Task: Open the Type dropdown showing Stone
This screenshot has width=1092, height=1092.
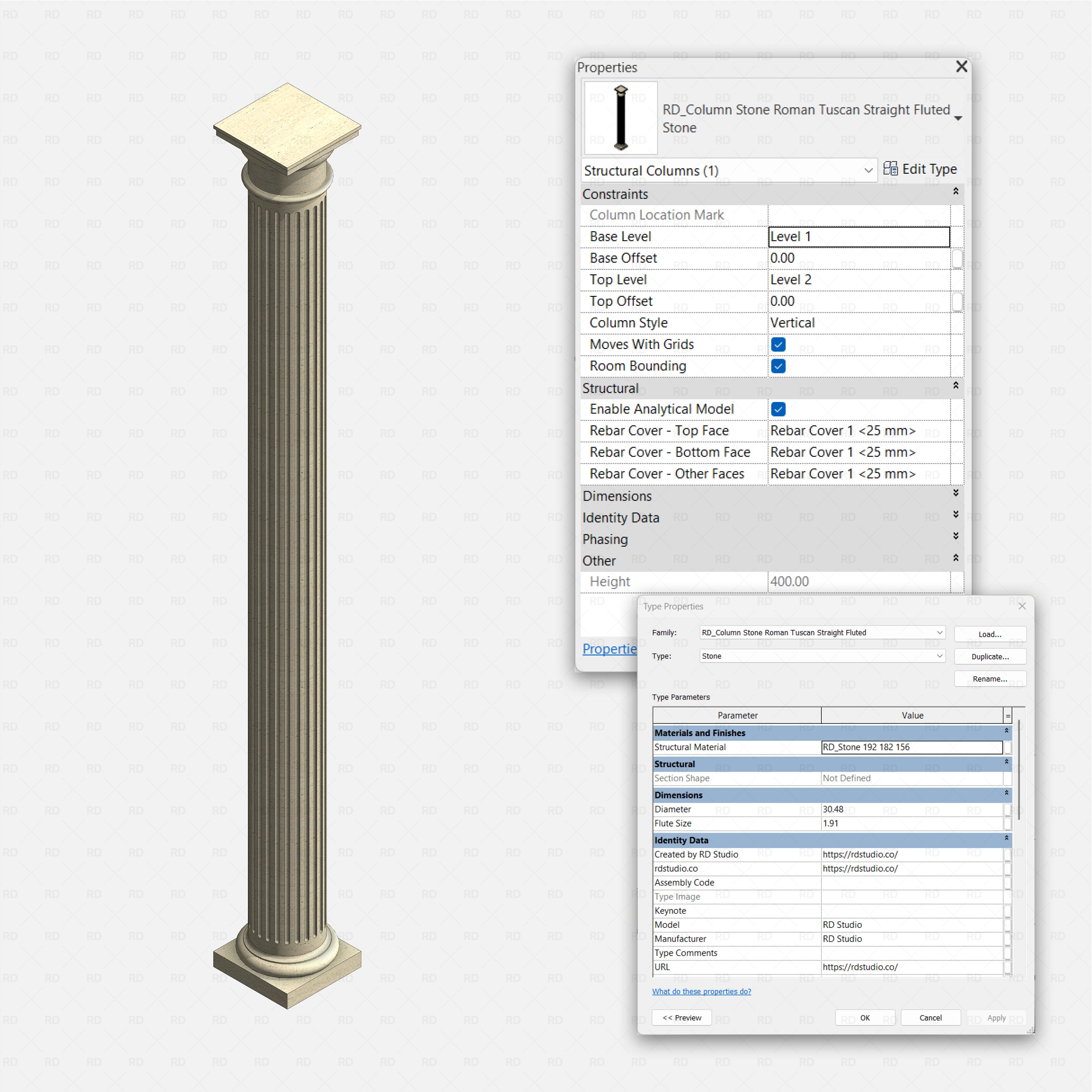Action: [x=940, y=656]
